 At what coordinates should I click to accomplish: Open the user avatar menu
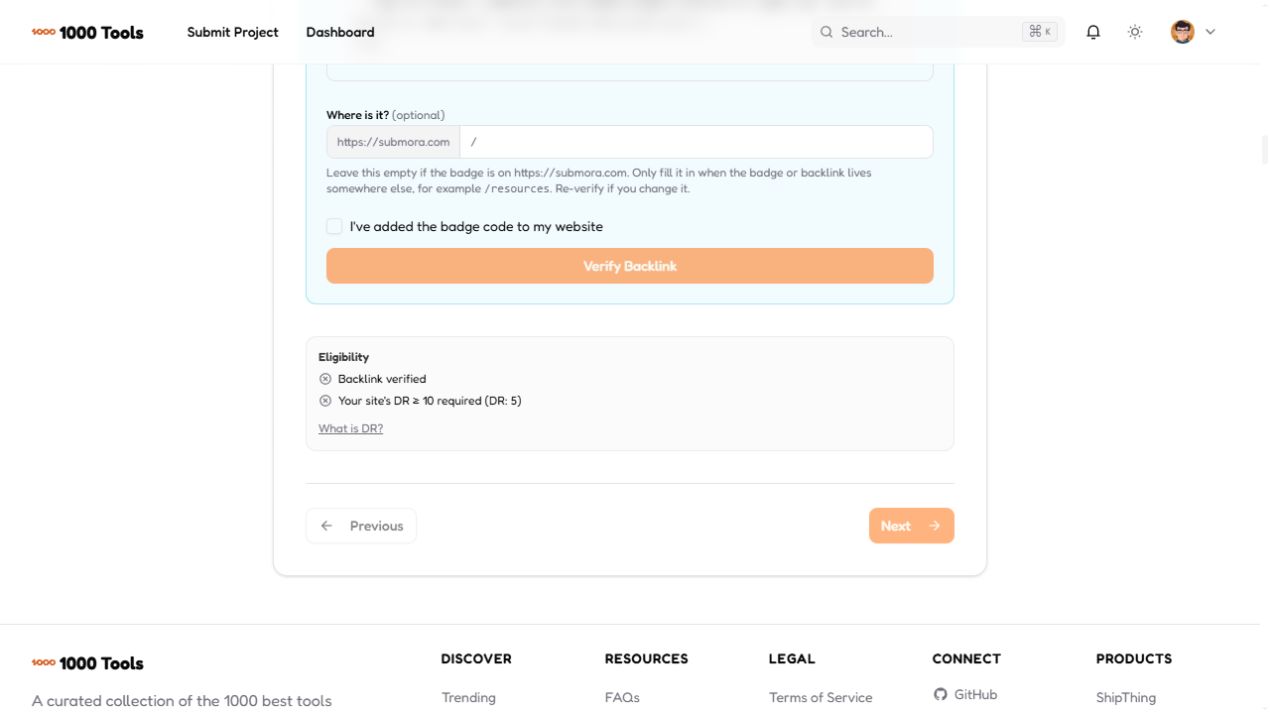(x=1183, y=32)
